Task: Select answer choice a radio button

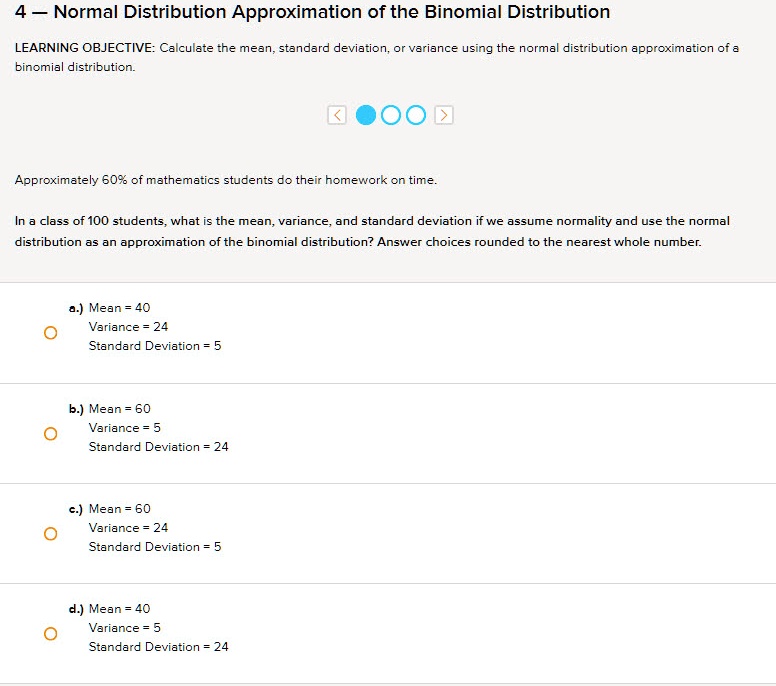Action: [x=49, y=333]
